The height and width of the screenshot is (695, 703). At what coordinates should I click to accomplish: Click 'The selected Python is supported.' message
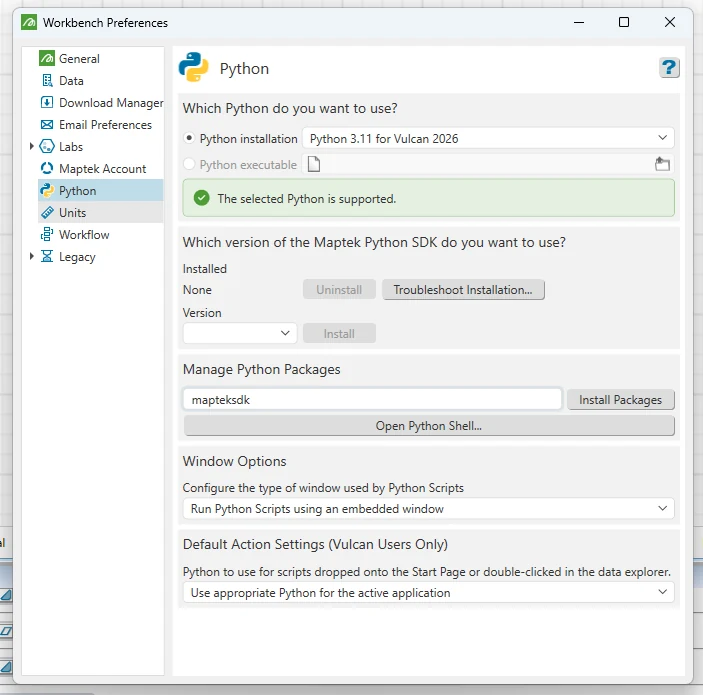(307, 199)
